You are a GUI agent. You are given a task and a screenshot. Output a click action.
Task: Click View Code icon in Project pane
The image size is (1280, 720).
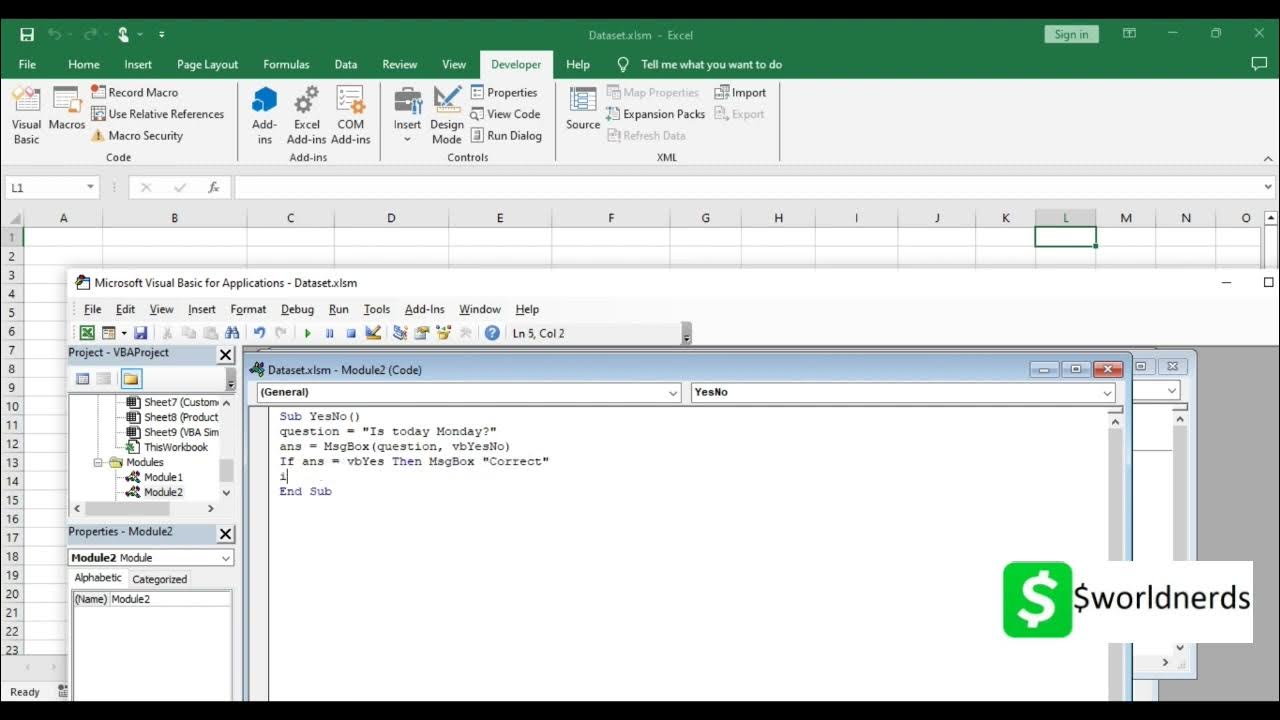point(83,379)
